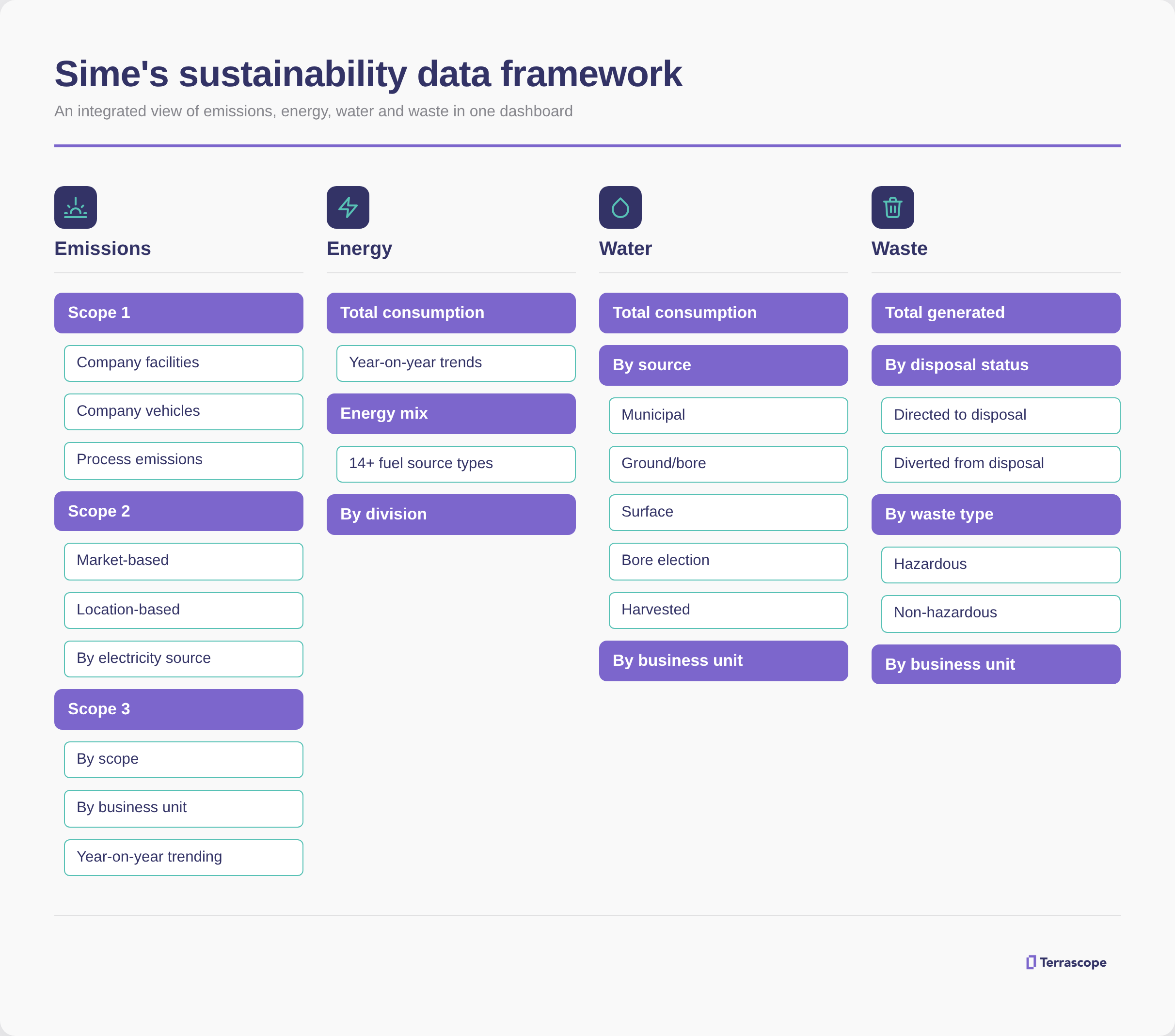Screen dimensions: 1175x1036
Task: Select the Scope 3 header
Action: tap(179, 709)
